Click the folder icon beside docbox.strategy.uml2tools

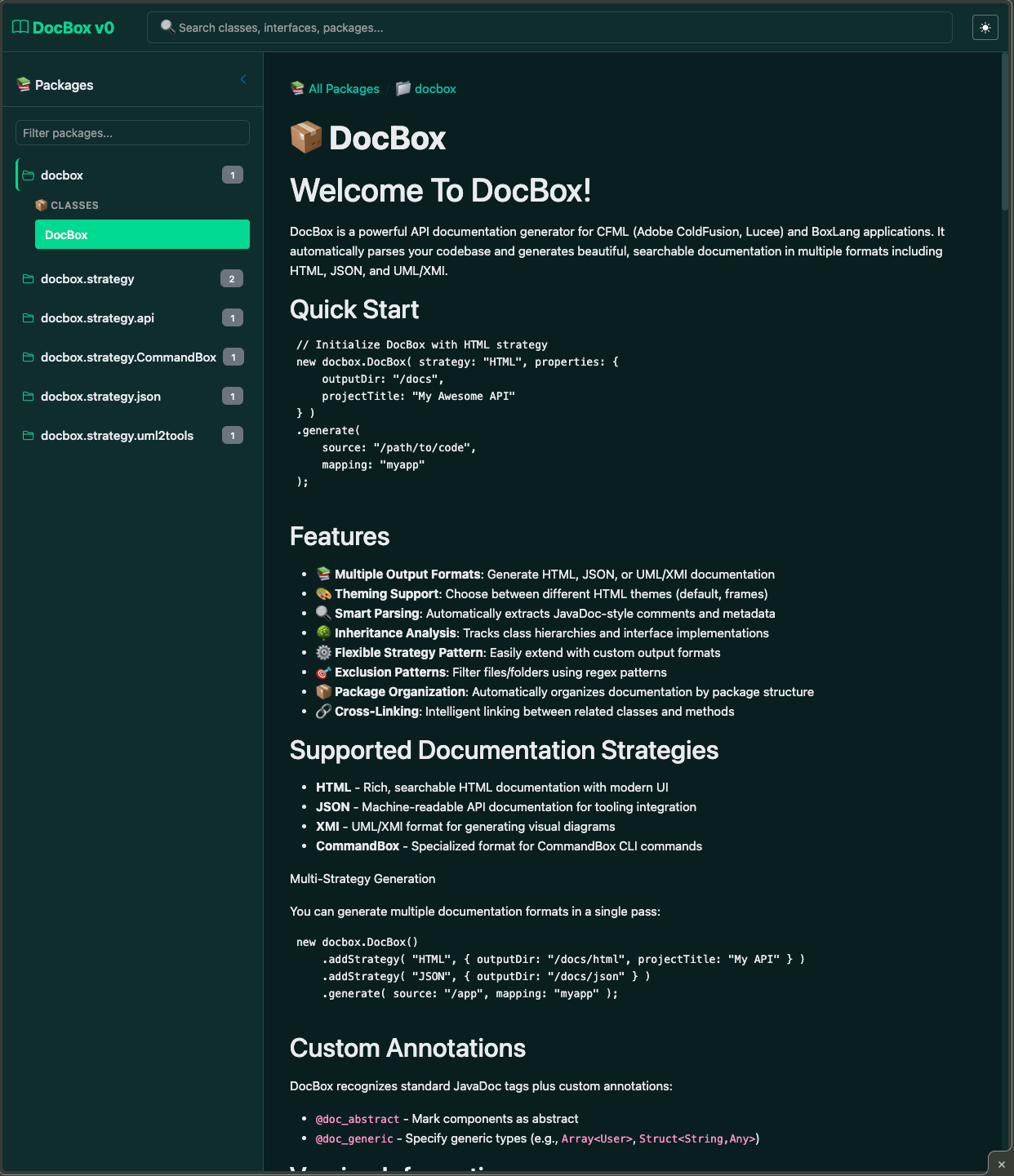click(28, 435)
